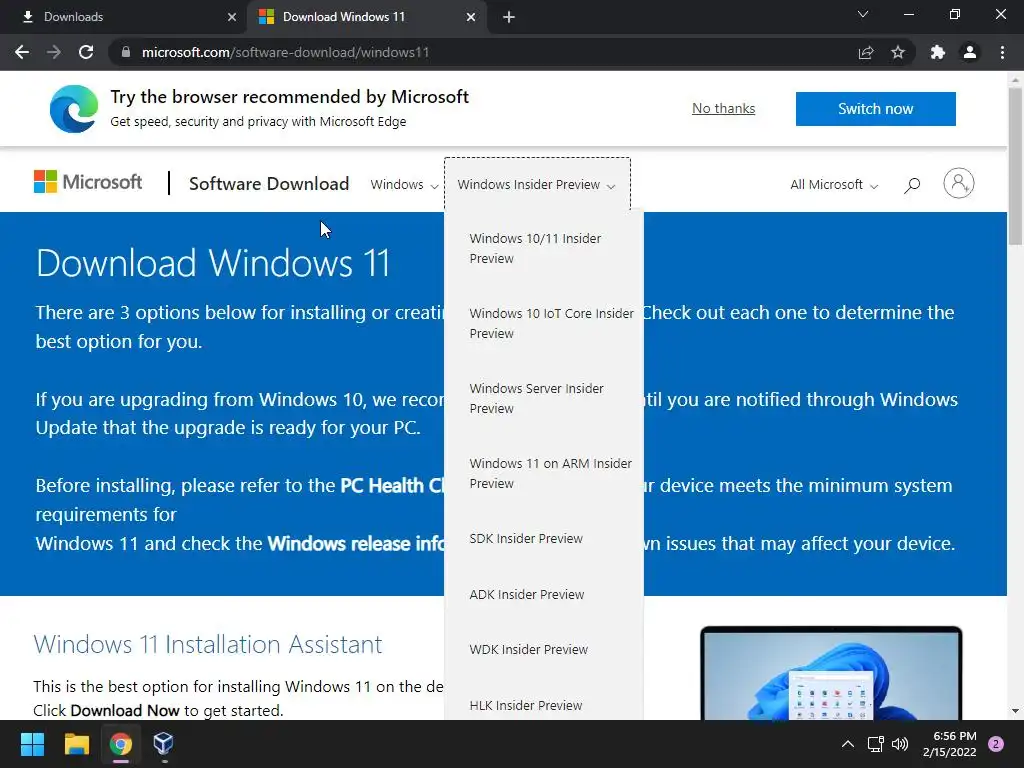Select the Download Windows 11 tab

[366, 17]
